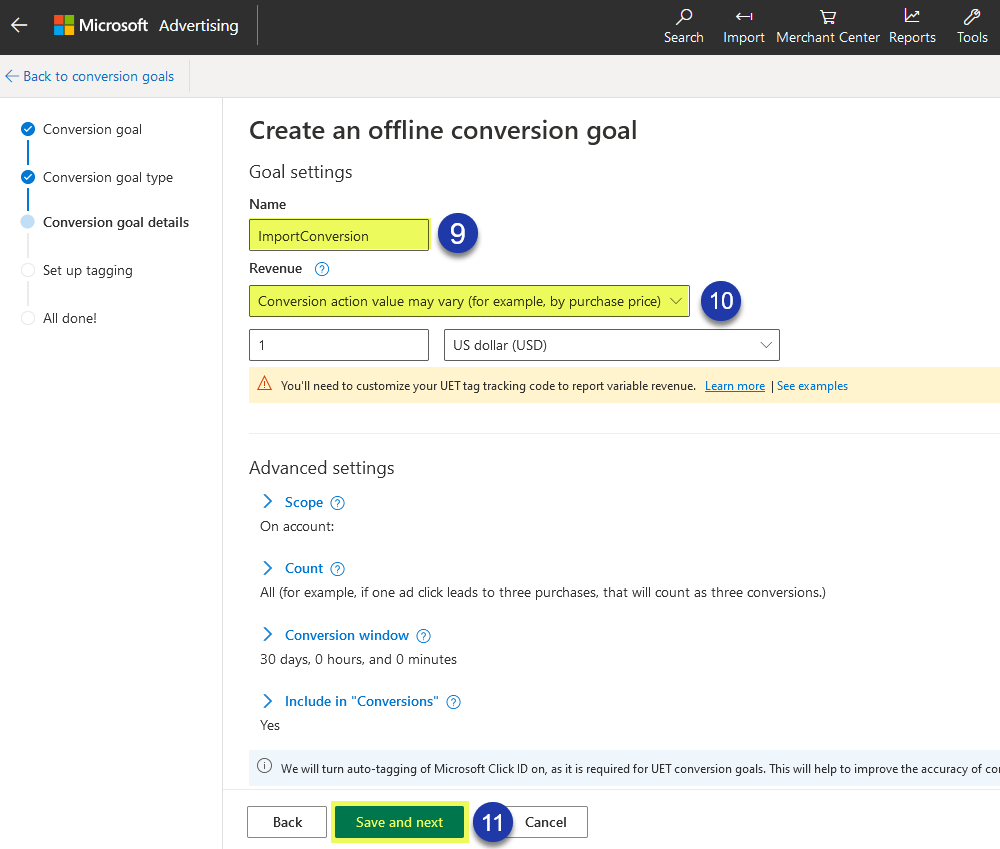Click the Import icon
Screen dimensions: 1000x849
pyautogui.click(x=743, y=25)
